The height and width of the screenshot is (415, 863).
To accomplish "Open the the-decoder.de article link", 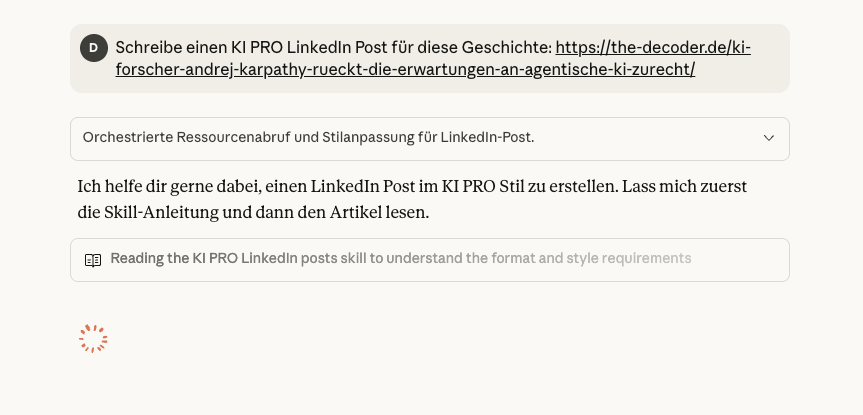I will click(x=652, y=47).
